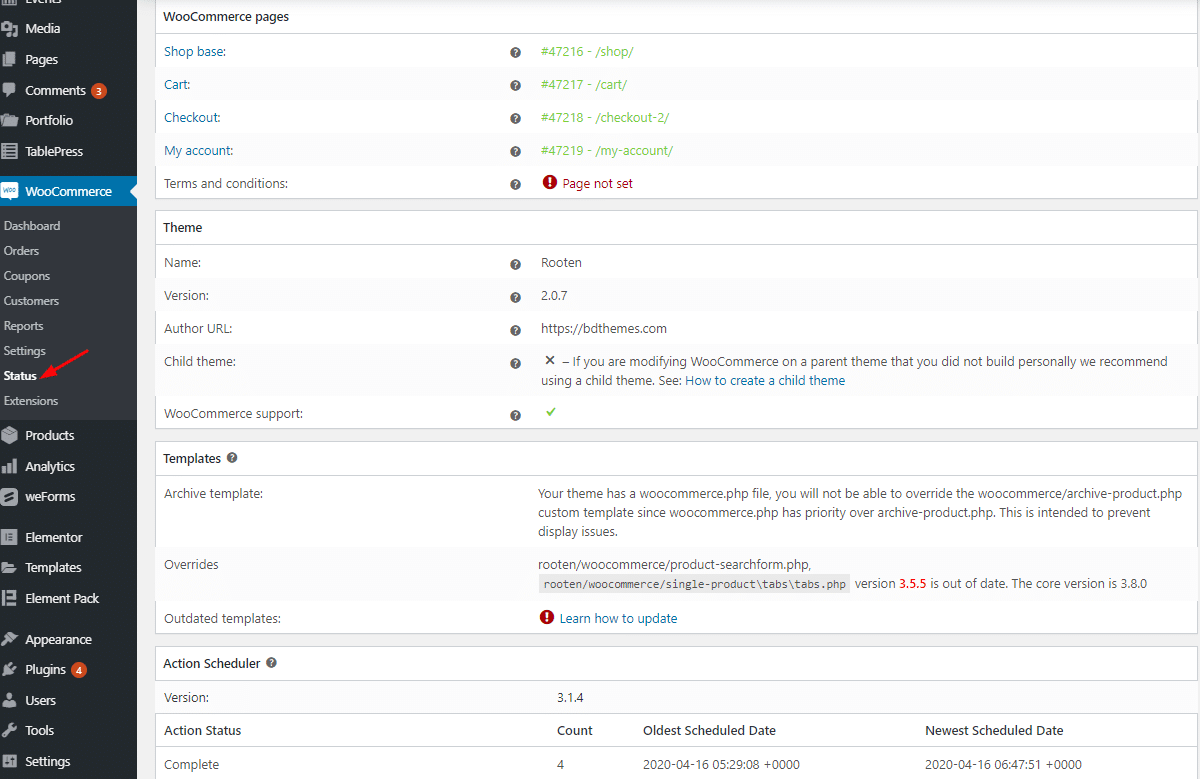
Task: Open the #47218 /checkout-2/ link
Action: (x=604, y=118)
